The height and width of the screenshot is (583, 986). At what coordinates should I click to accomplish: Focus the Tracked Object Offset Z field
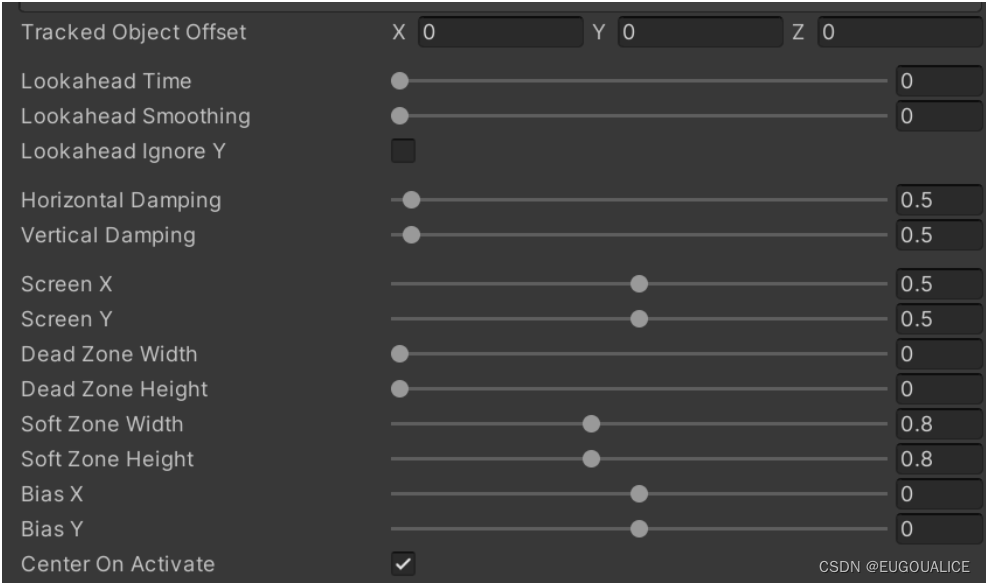[899, 32]
